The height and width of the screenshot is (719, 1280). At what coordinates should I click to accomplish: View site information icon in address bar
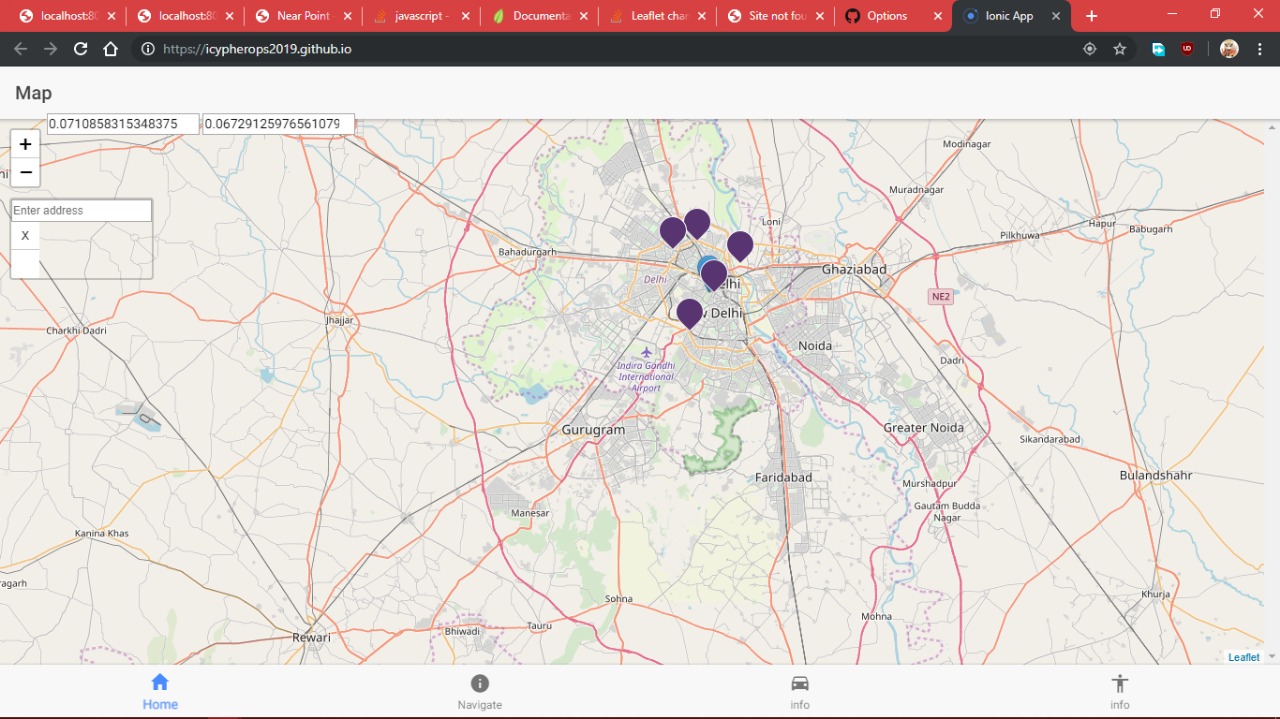click(x=148, y=49)
